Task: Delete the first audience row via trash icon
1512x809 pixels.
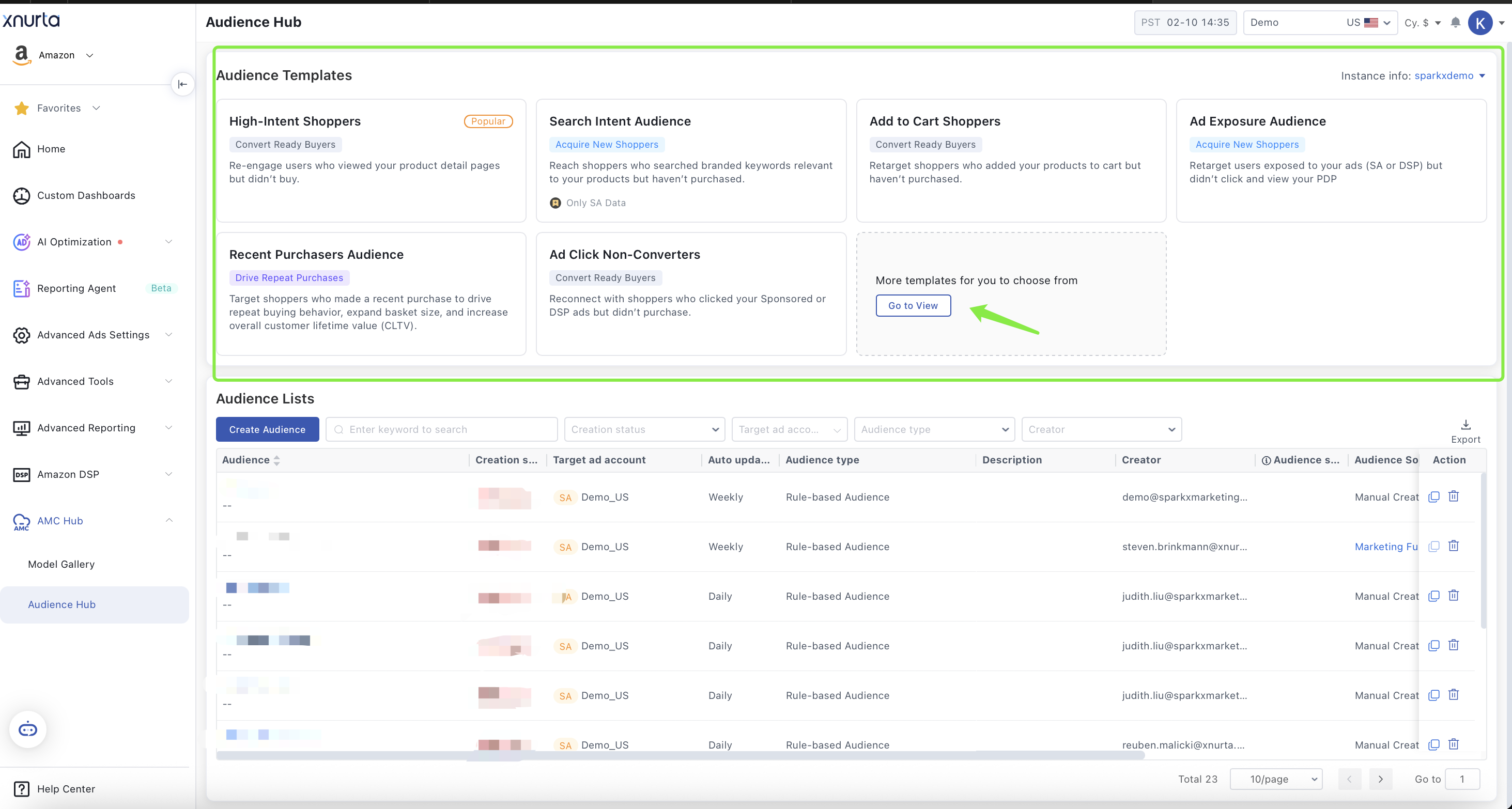Action: pos(1453,496)
